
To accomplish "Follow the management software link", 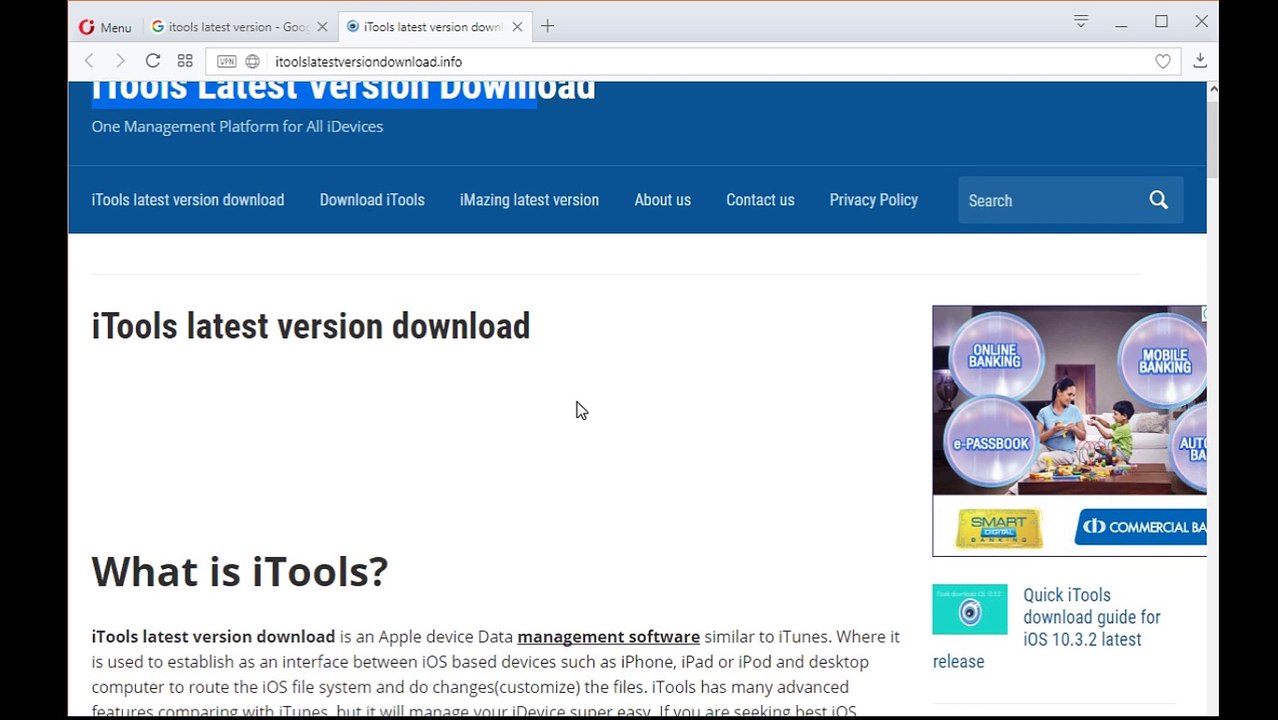I will point(608,636).
